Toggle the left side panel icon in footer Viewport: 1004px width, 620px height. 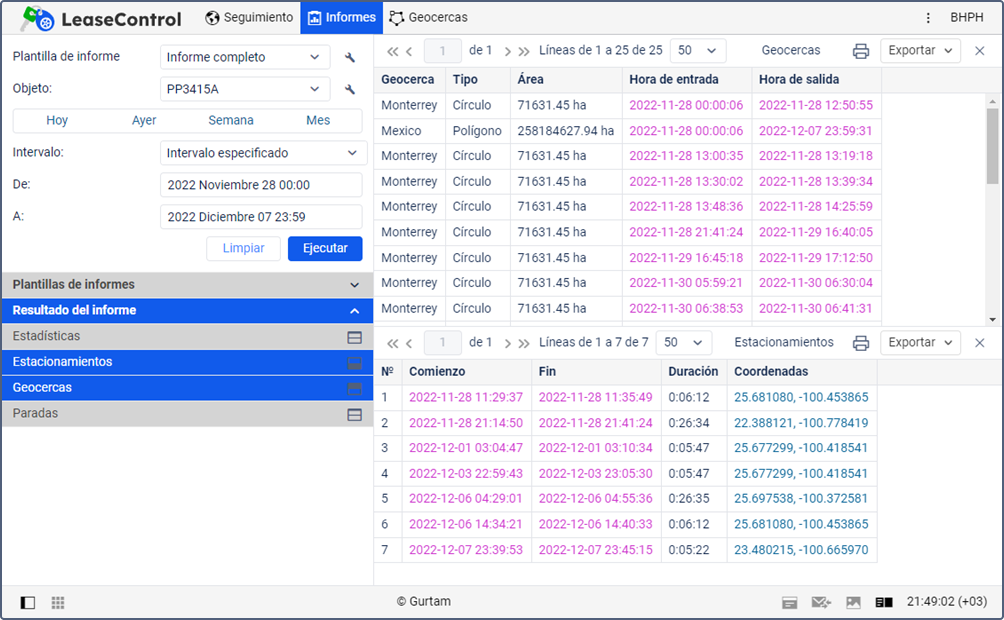[x=28, y=602]
